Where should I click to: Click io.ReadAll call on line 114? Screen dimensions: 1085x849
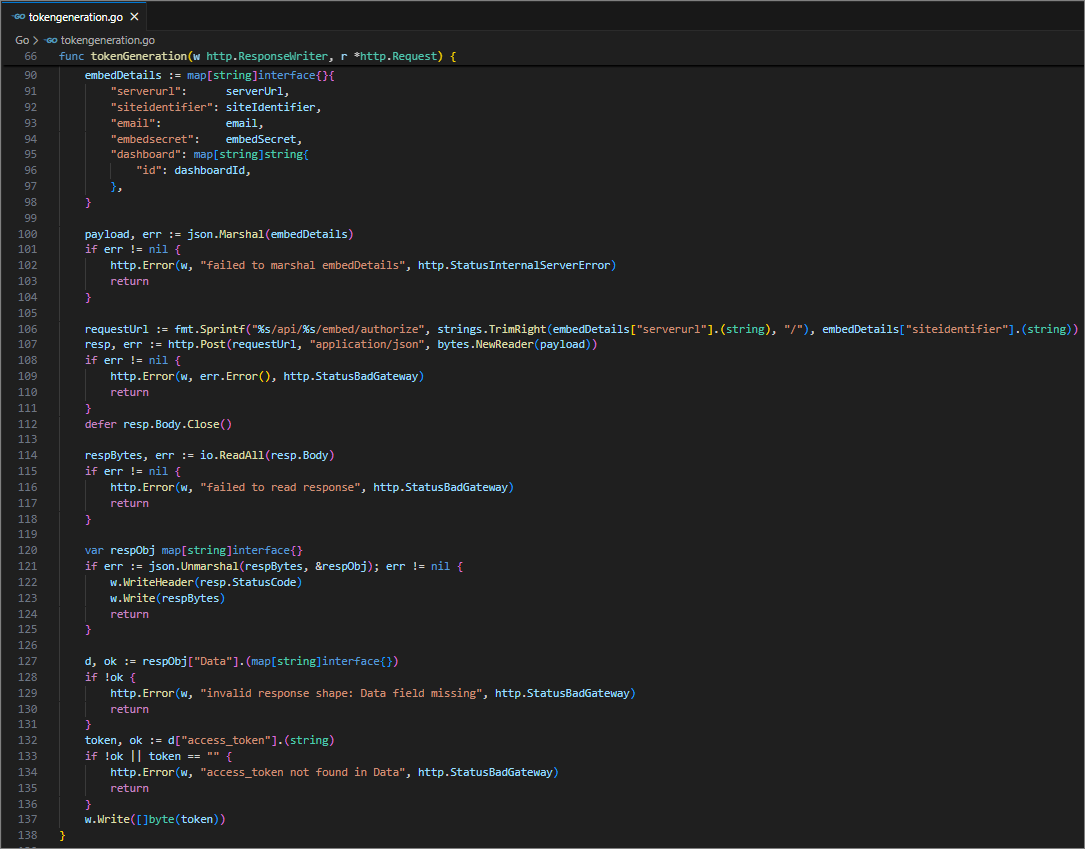click(x=219, y=455)
